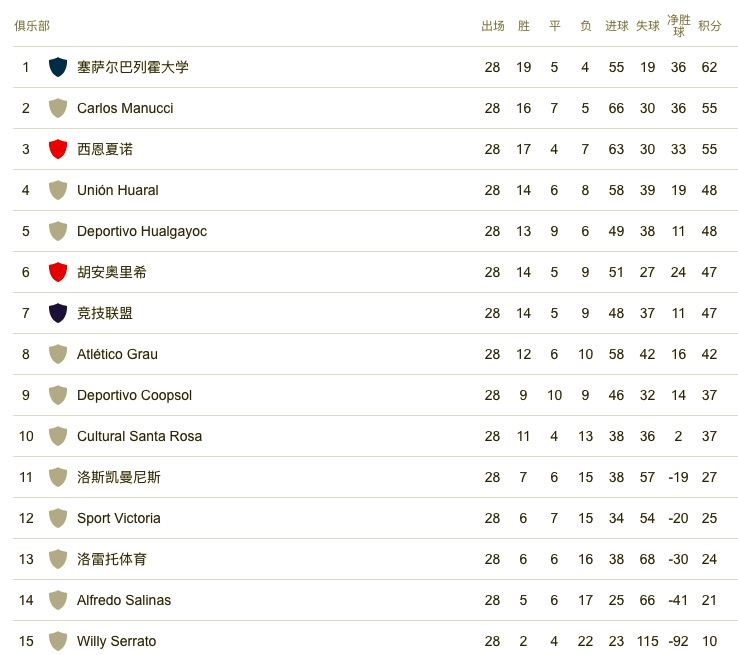The height and width of the screenshot is (655, 738).
Task: Click the red crest beside 胡安奥里希
Action: tap(58, 272)
